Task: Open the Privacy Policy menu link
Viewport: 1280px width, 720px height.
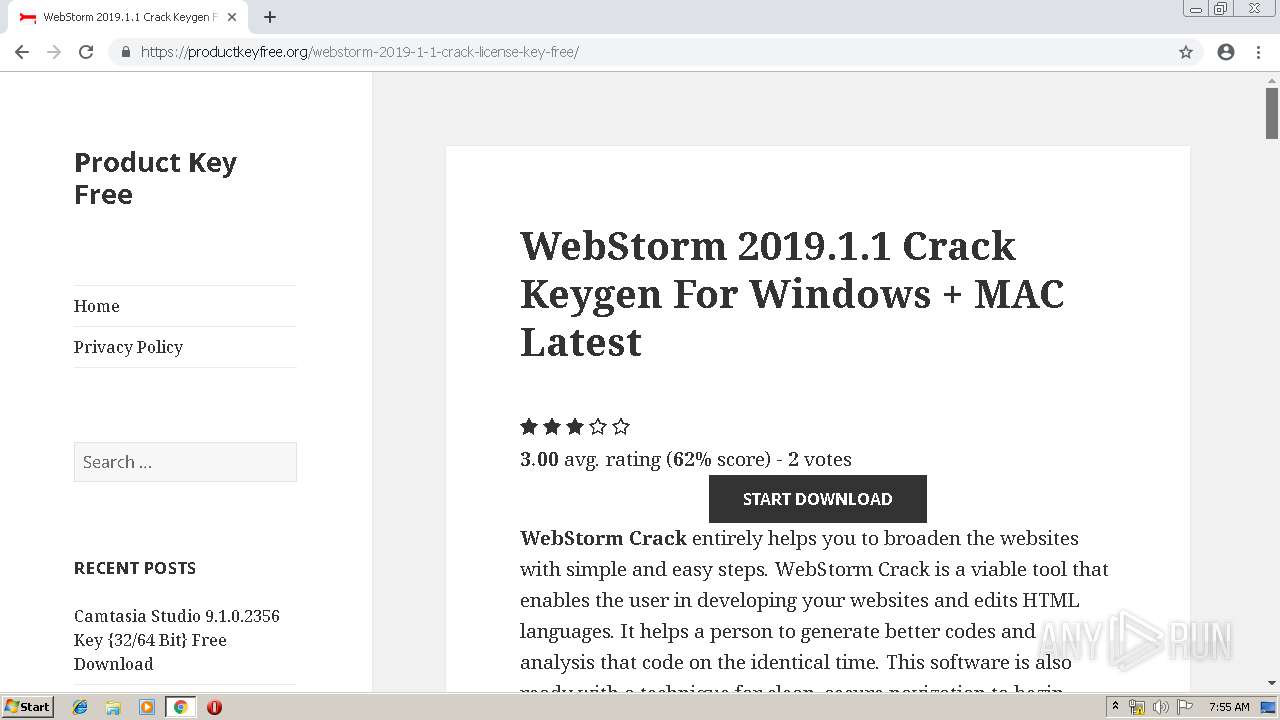Action: click(128, 347)
